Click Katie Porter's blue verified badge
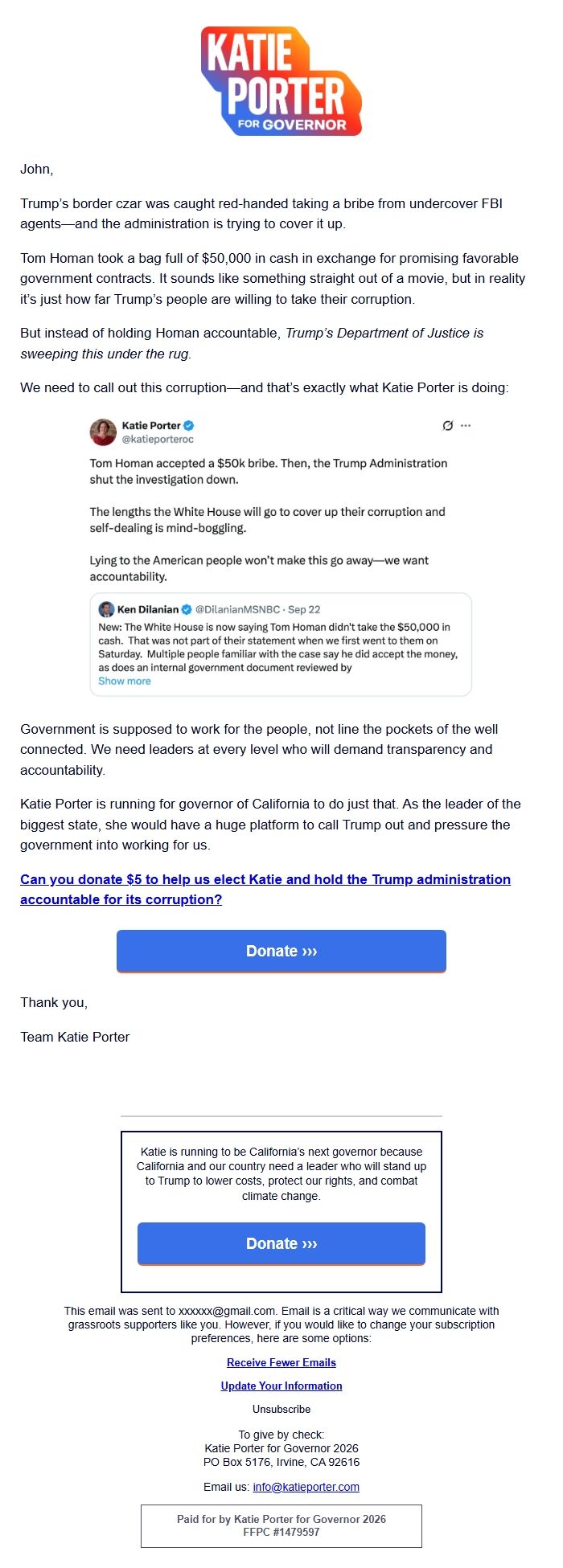Viewport: 563px width, 1568px height. tap(189, 425)
